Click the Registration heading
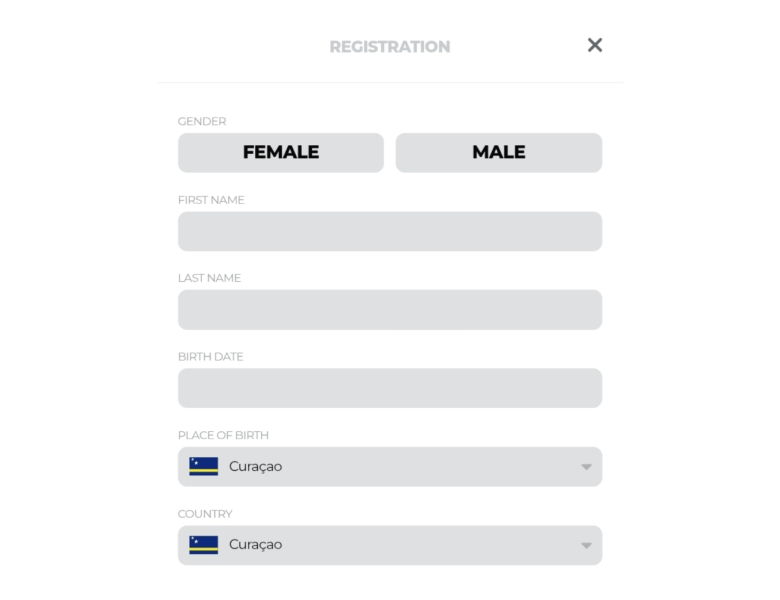Screen dimensions: 780x600 [x=390, y=47]
